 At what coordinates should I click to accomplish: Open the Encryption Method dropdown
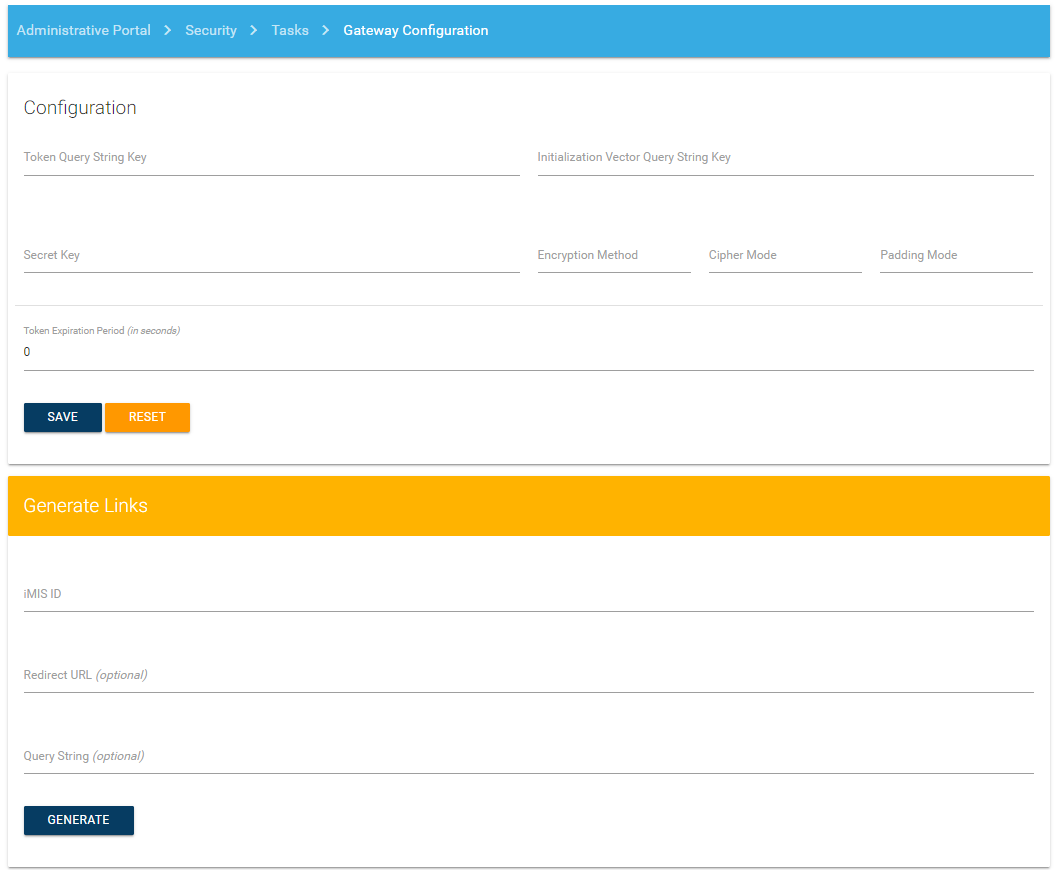pyautogui.click(x=613, y=256)
